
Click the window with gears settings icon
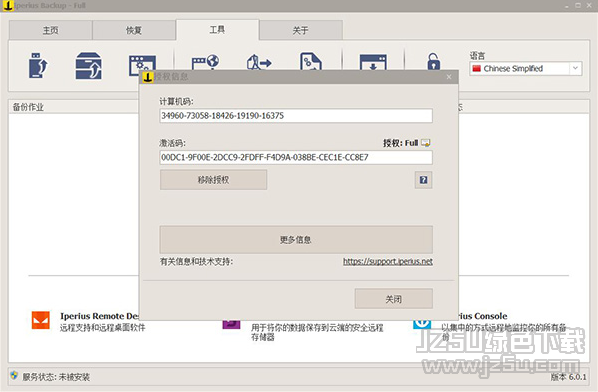(x=142, y=65)
